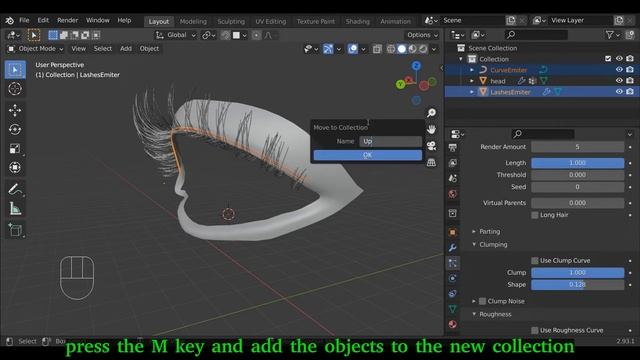Toggle camera view icon
This screenshot has height=360, width=640.
(431, 146)
